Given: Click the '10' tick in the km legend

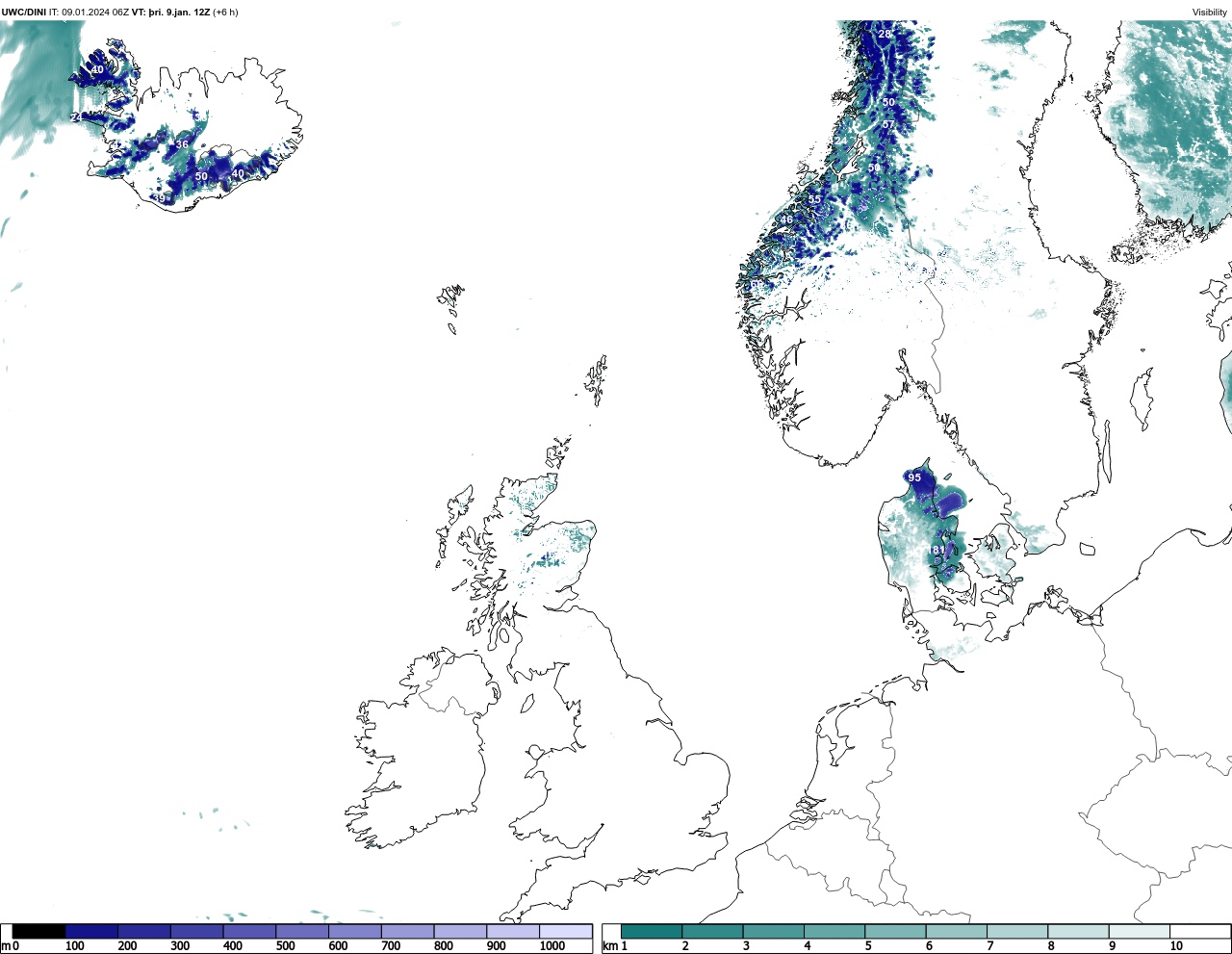Looking at the screenshot, I should pyautogui.click(x=1176, y=946).
